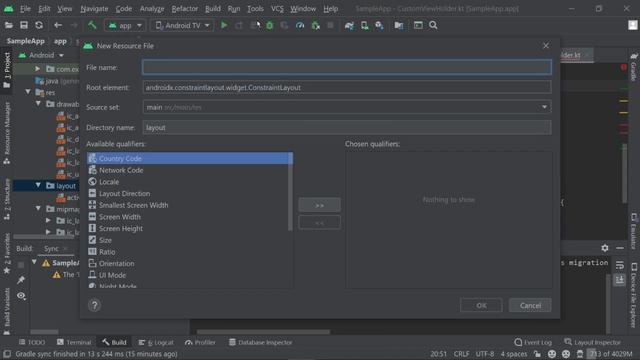The image size is (640, 360).
Task: Open Device File Explorer sidebar tab
Action: pyautogui.click(x=634, y=296)
